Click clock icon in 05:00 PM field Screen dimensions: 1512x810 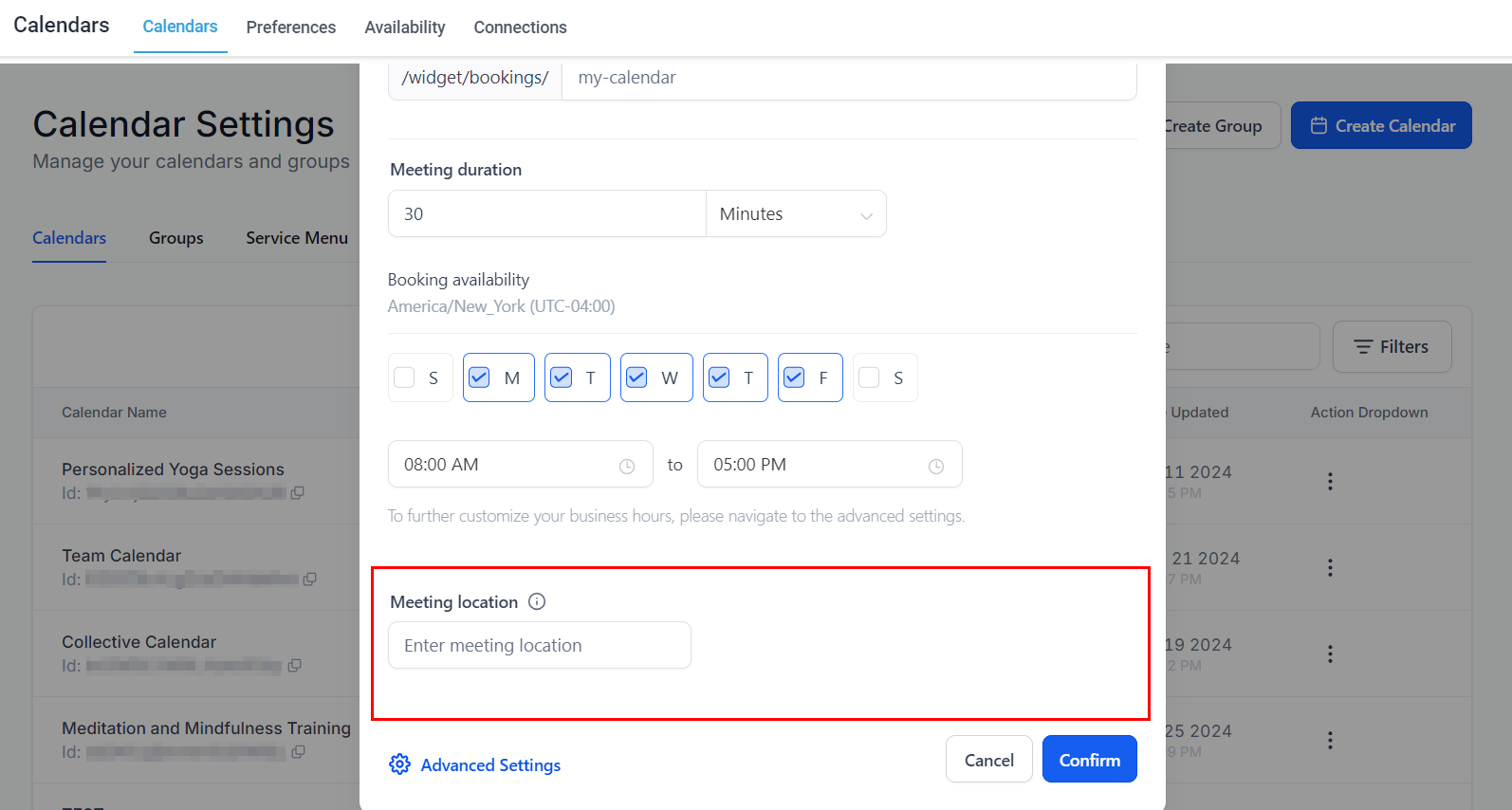(x=936, y=466)
